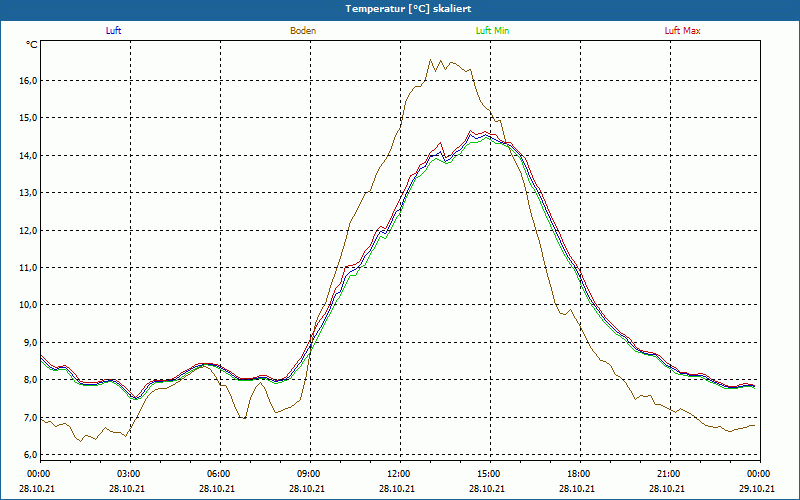Click the 12,0 y-axis value
Screen dimensions: 800x500
pos(29,231)
